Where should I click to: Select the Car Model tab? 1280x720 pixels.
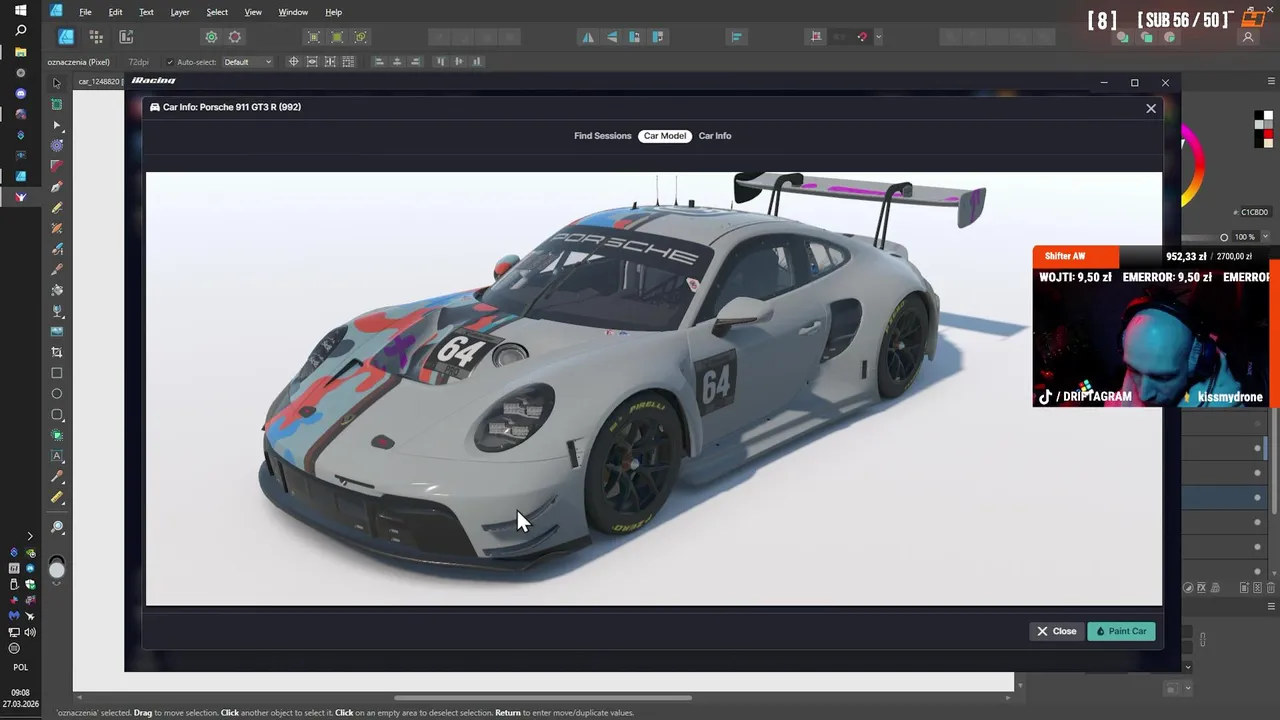pyautogui.click(x=665, y=136)
